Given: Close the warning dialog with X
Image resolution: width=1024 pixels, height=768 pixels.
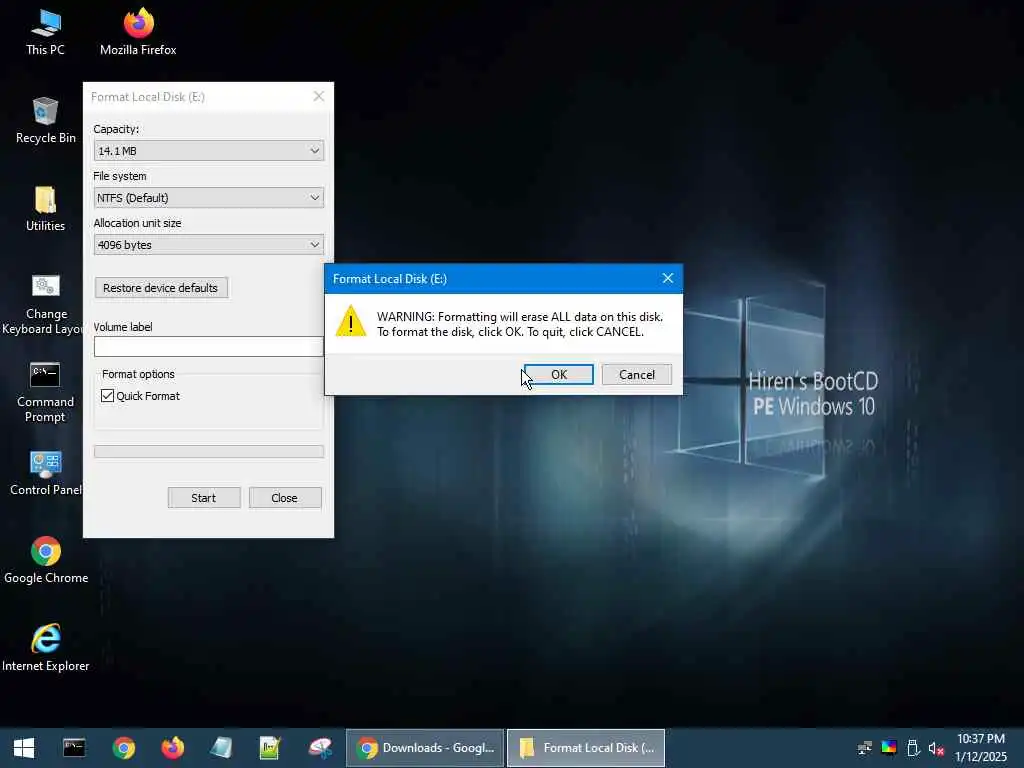Looking at the screenshot, I should coord(667,278).
